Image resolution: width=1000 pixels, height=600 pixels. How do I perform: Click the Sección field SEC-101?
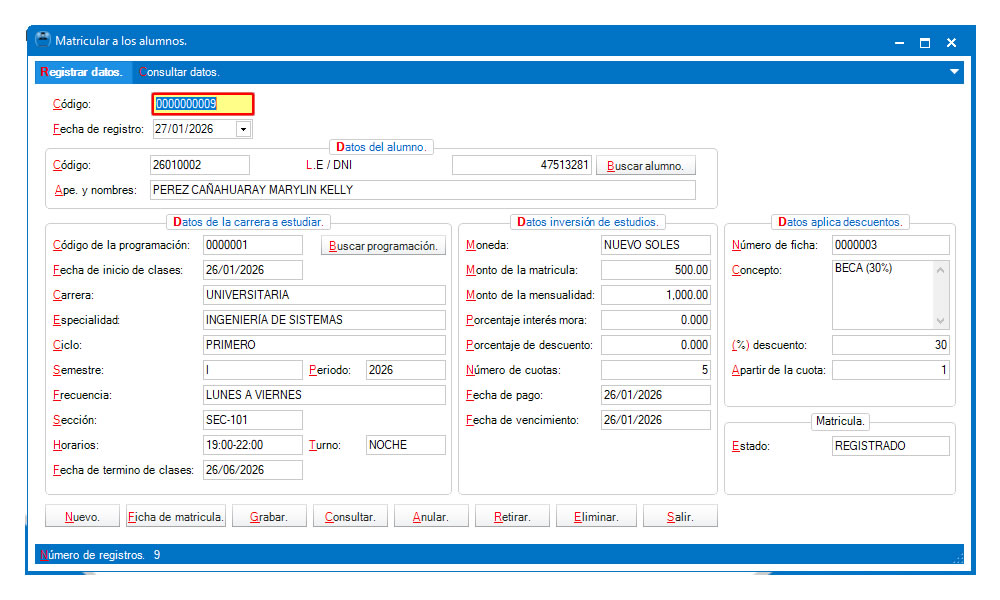pyautogui.click(x=253, y=420)
